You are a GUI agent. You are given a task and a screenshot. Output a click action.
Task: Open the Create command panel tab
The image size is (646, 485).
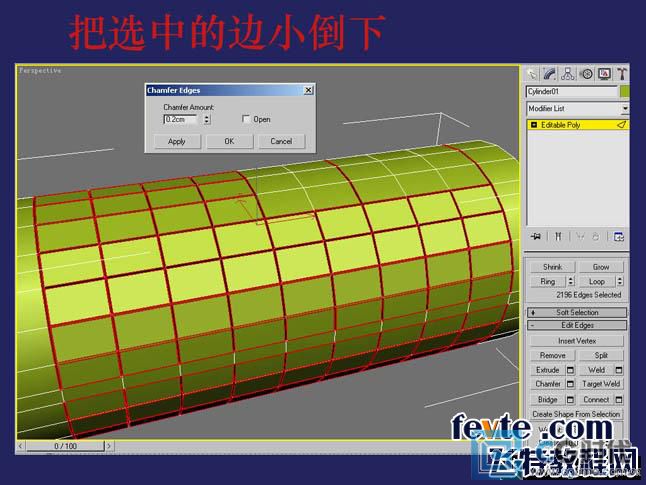[532, 74]
